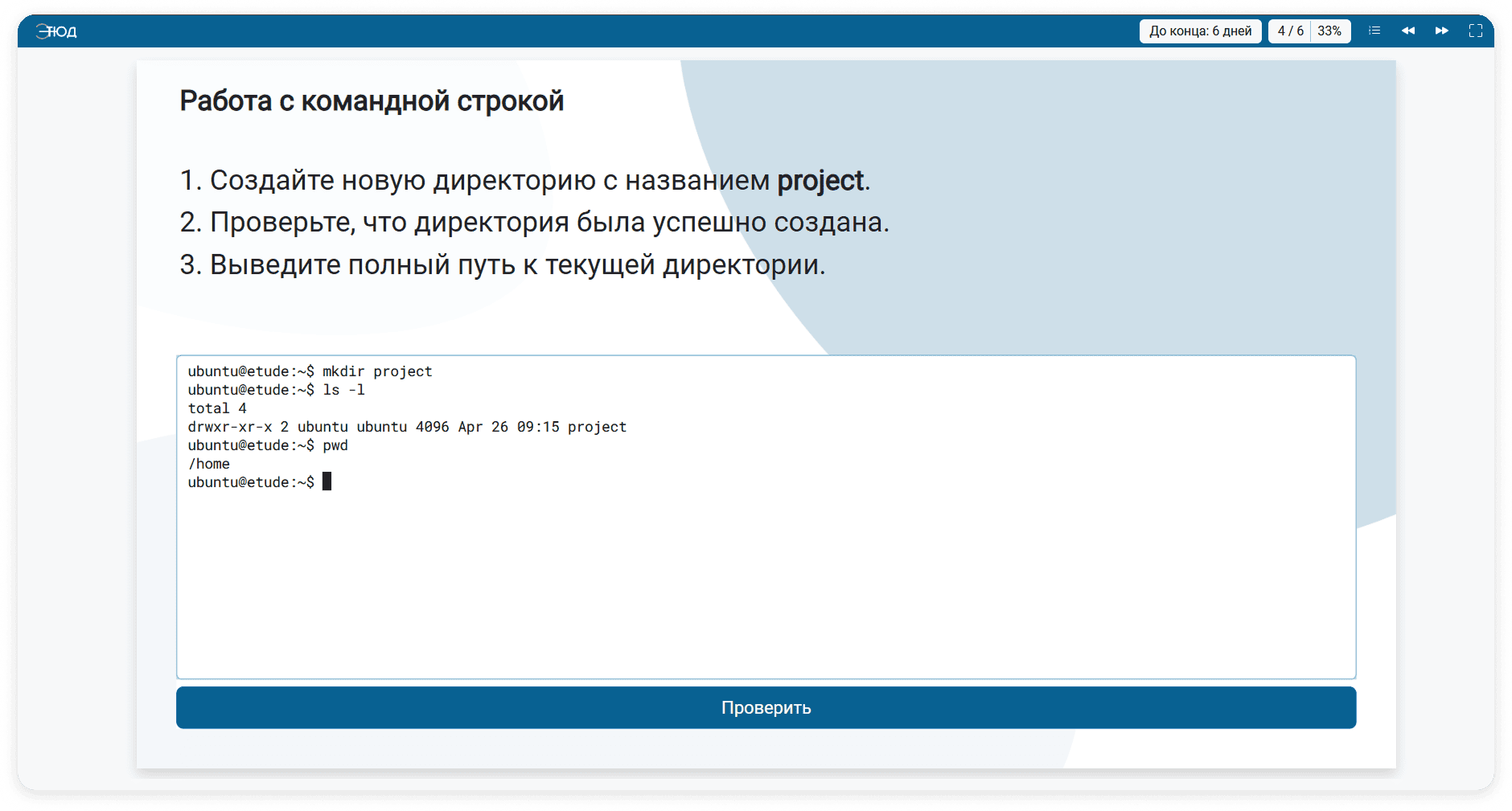Skip to next task with forward icon

coord(1442,31)
